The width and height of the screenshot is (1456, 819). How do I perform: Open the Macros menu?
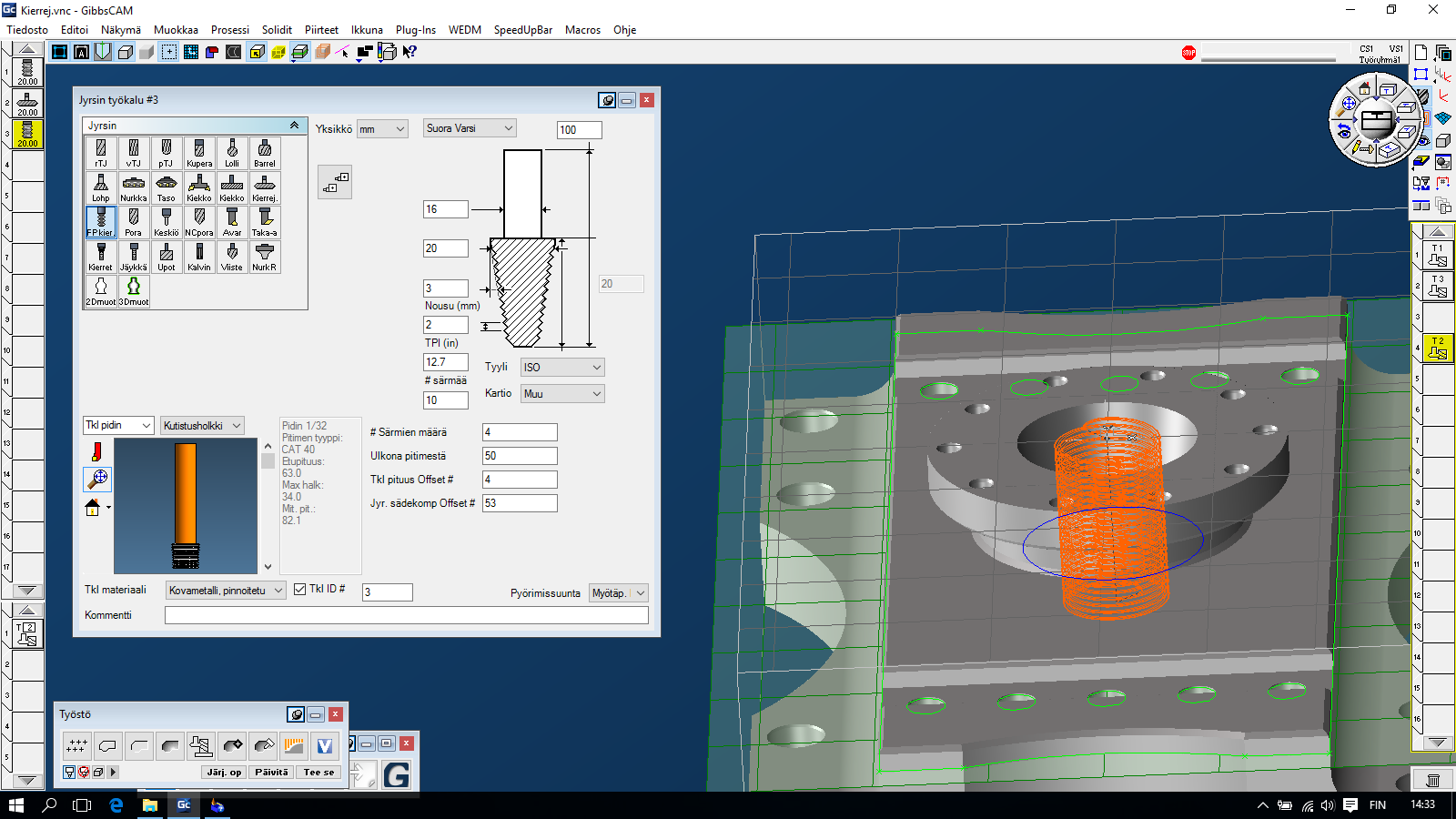point(582,30)
